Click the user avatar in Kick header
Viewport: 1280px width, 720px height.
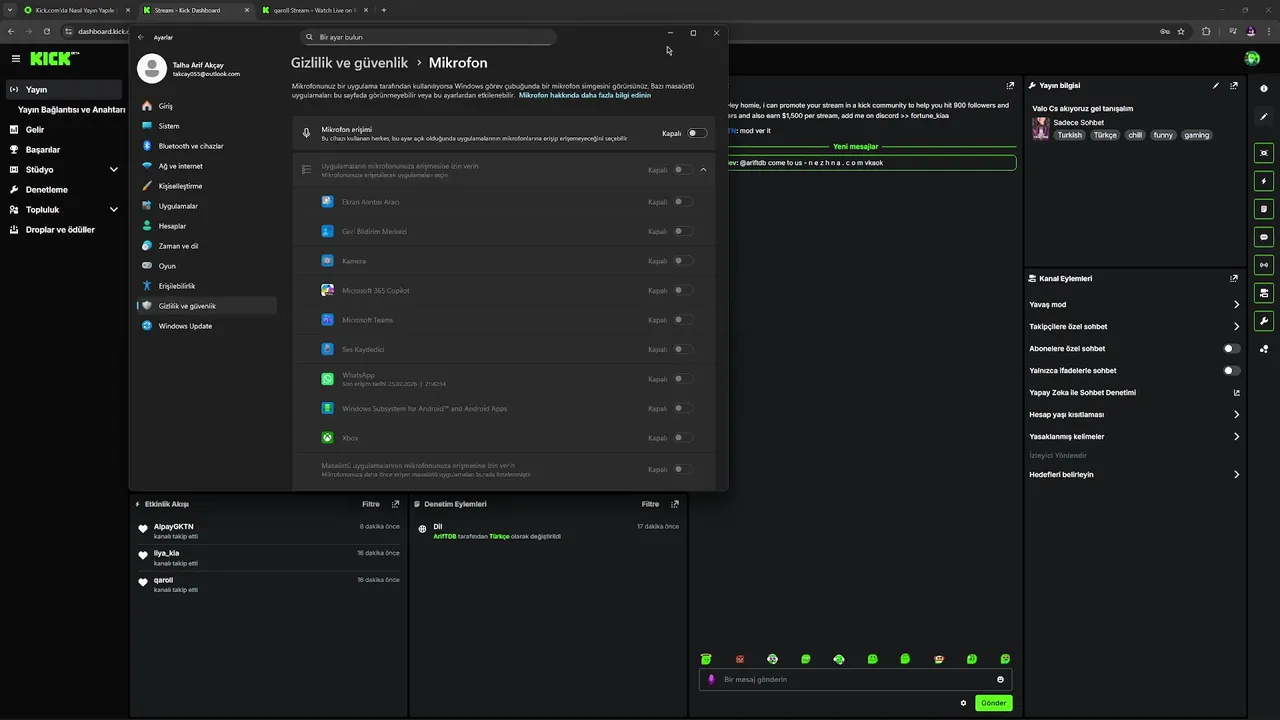1252,59
